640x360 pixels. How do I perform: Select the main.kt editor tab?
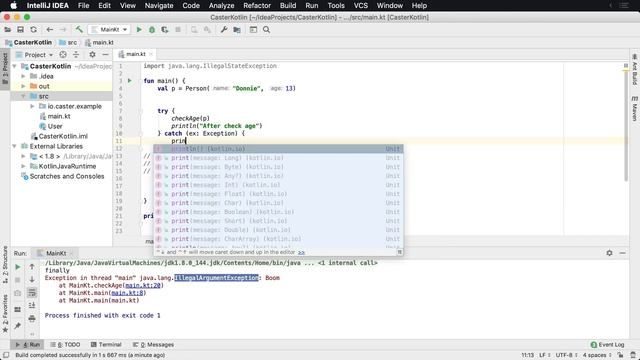point(135,54)
